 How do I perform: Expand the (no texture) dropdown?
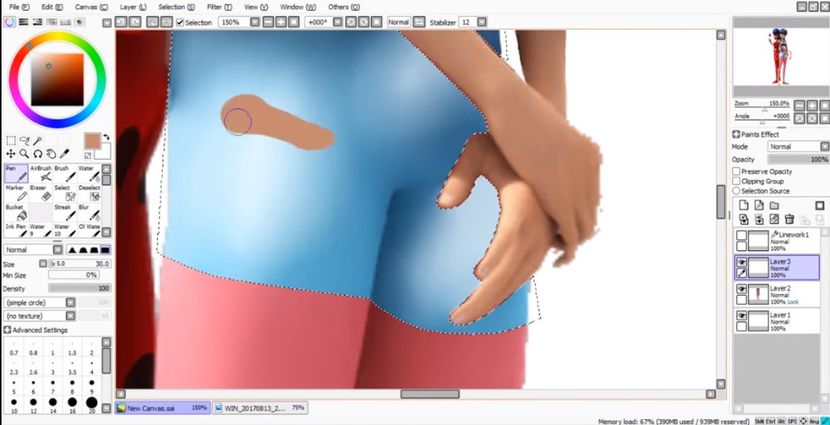click(46, 315)
